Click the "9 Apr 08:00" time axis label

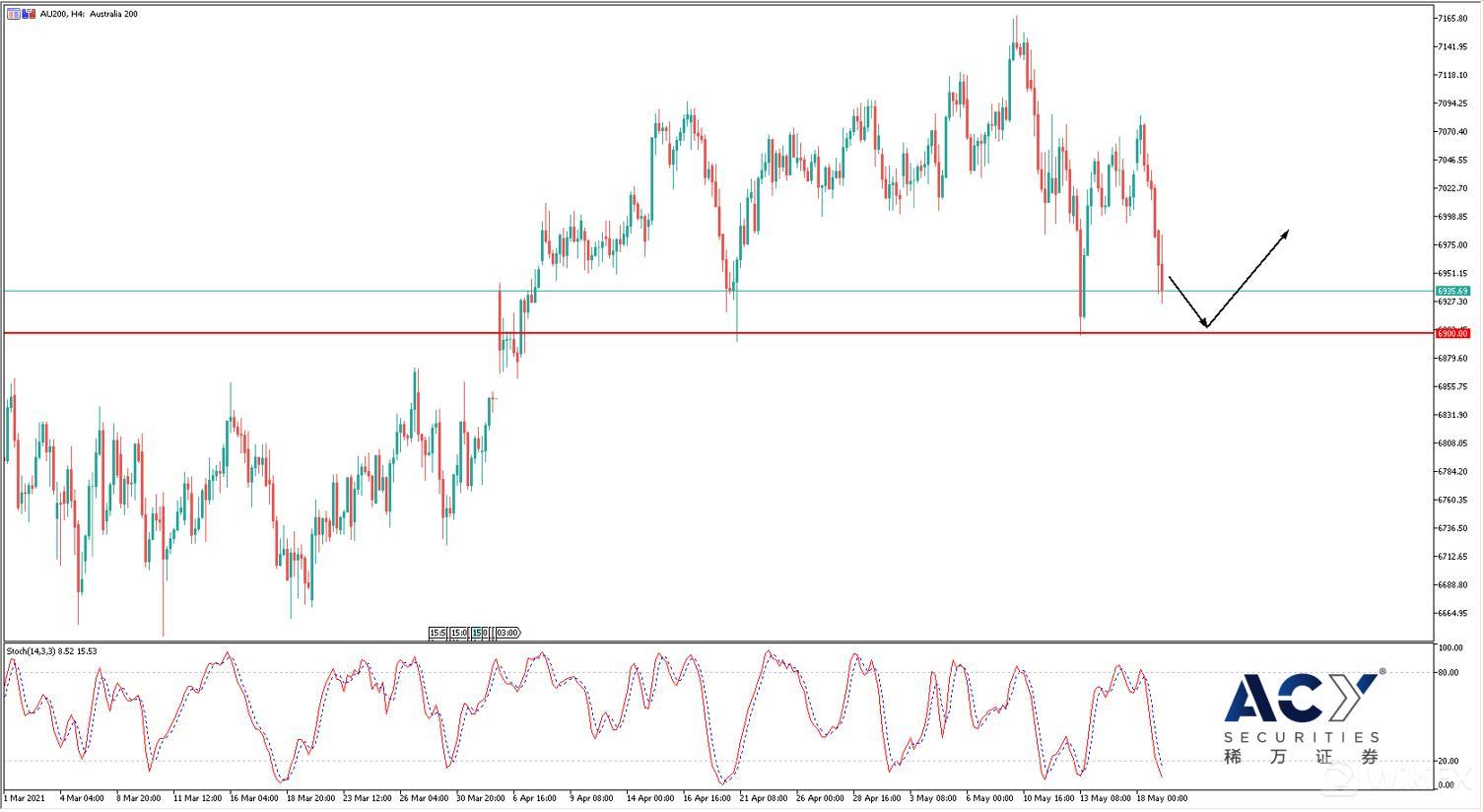[x=592, y=798]
